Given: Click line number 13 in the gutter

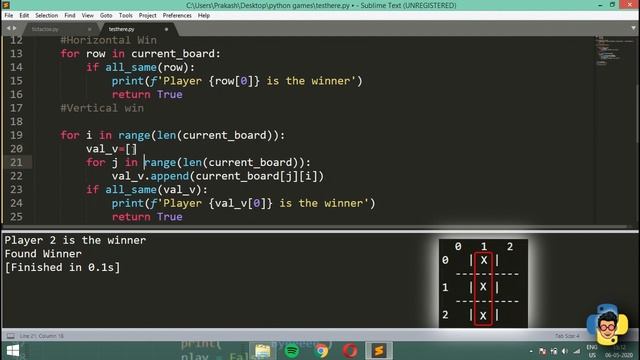Looking at the screenshot, I should pos(16,54).
